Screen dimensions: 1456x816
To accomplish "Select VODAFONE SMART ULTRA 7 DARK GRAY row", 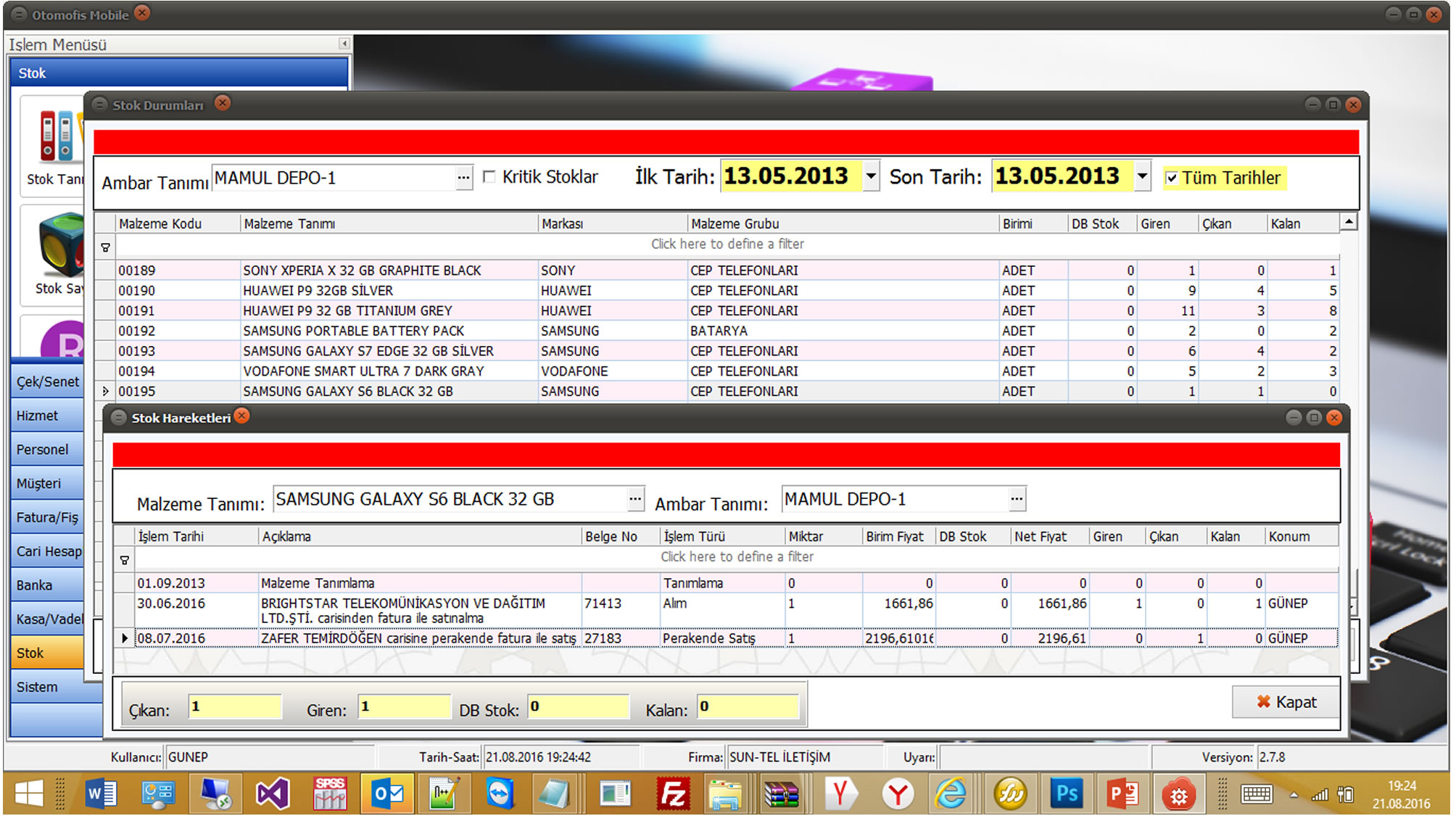I will [x=727, y=371].
